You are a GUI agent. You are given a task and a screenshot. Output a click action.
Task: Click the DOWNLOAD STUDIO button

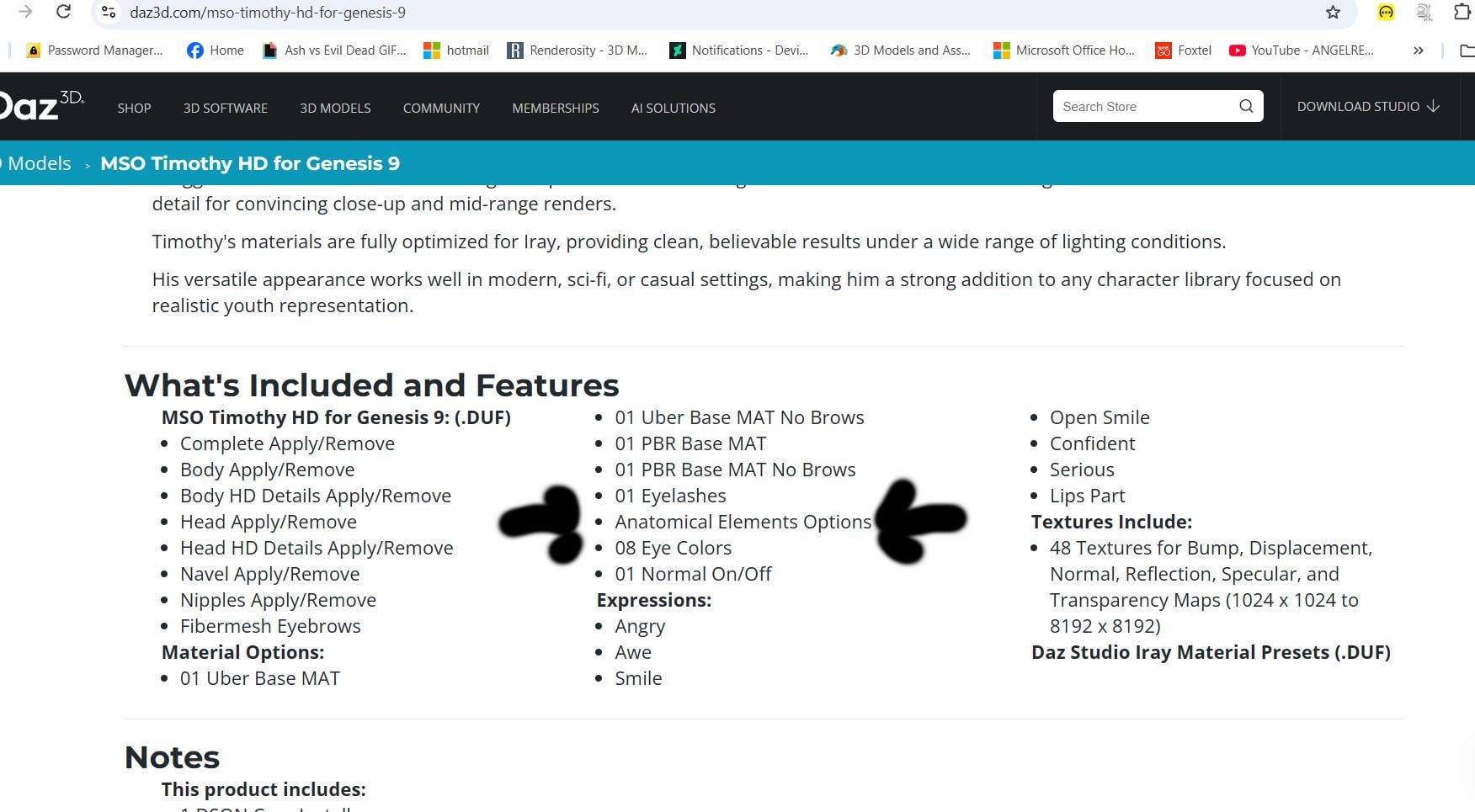[1368, 106]
